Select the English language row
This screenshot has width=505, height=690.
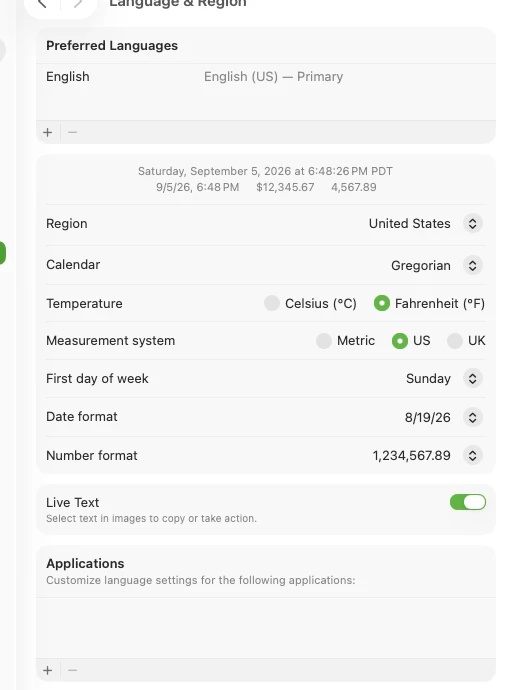[x=266, y=77]
